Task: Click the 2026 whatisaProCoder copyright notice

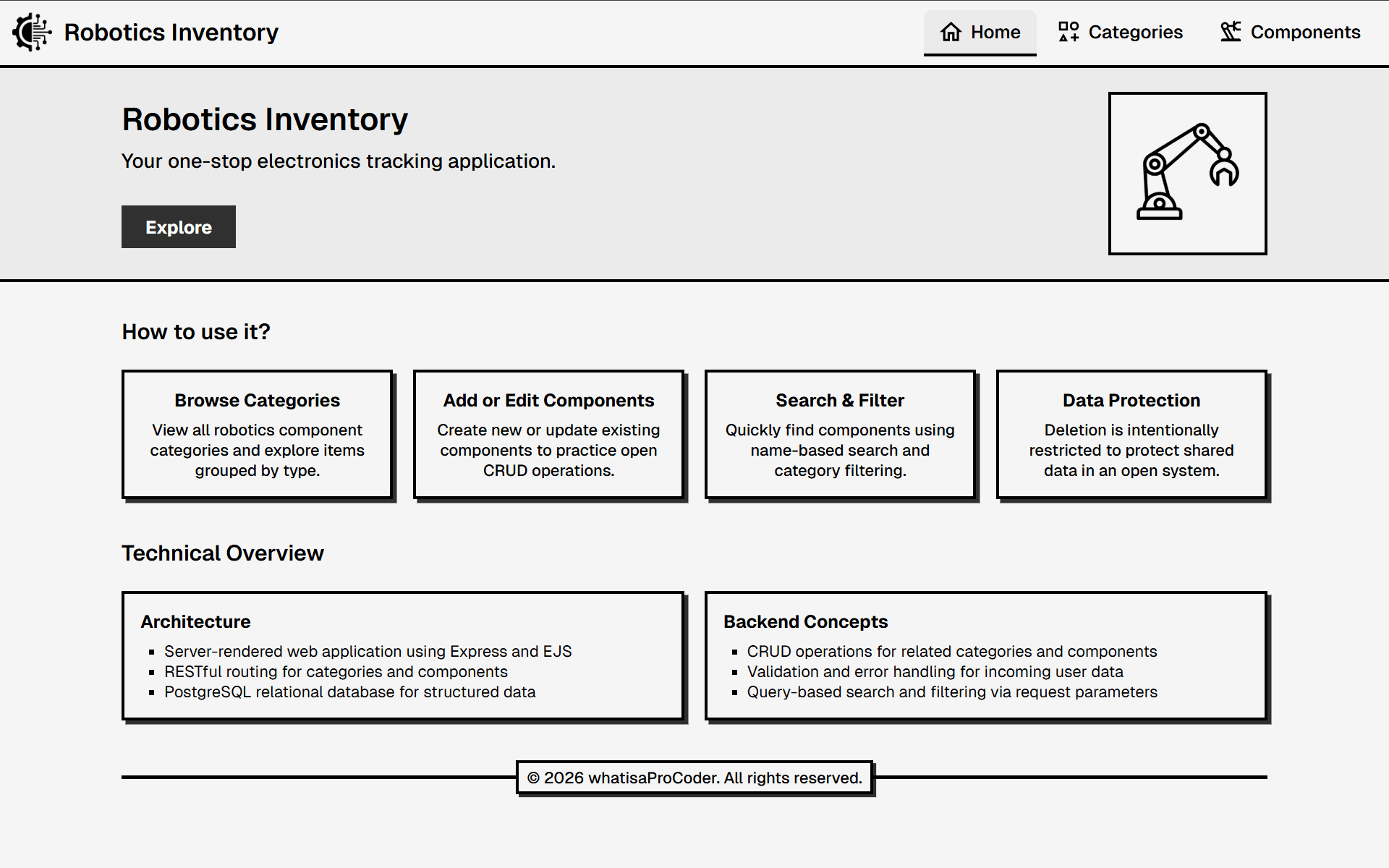Action: click(694, 778)
